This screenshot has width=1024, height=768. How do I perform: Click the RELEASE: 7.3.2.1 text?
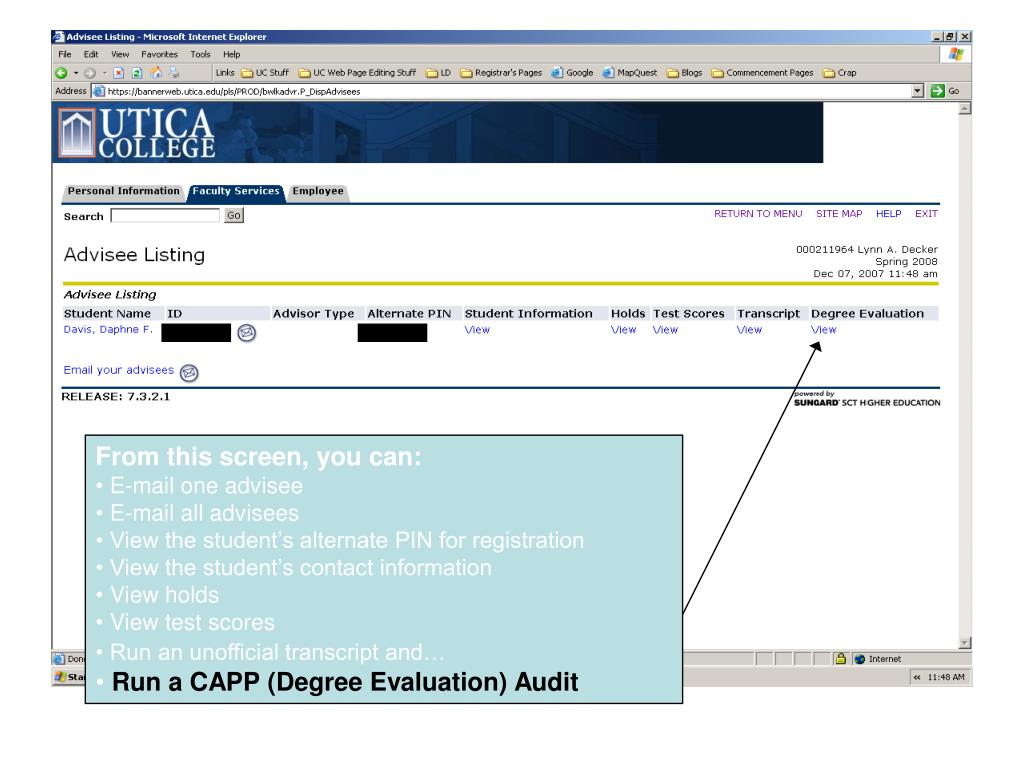pos(116,396)
